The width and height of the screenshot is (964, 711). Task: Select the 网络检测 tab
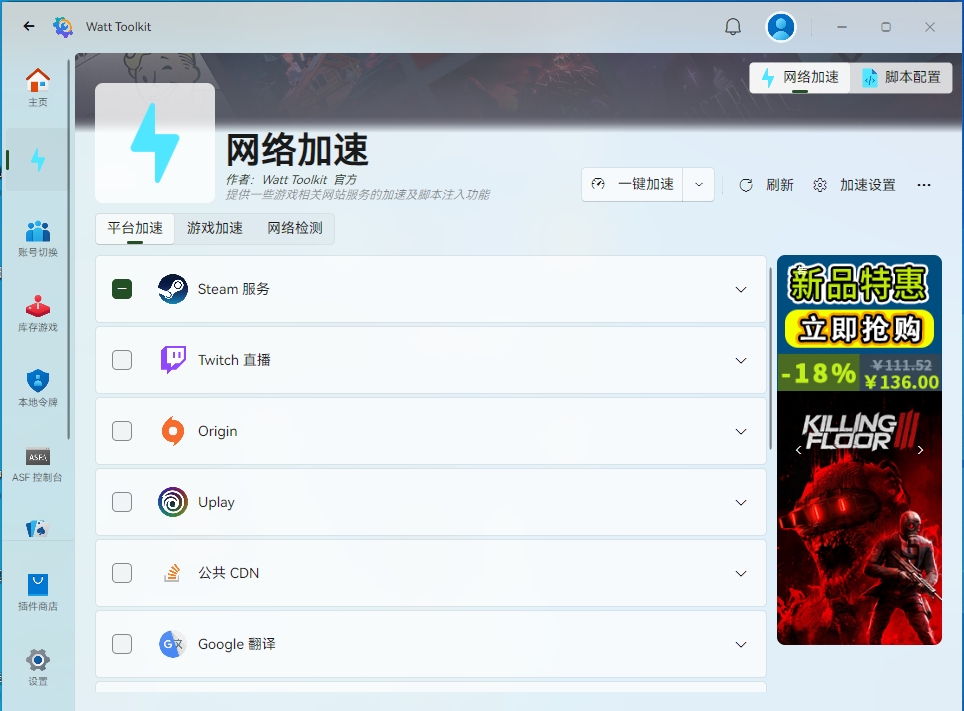pyautogui.click(x=296, y=228)
